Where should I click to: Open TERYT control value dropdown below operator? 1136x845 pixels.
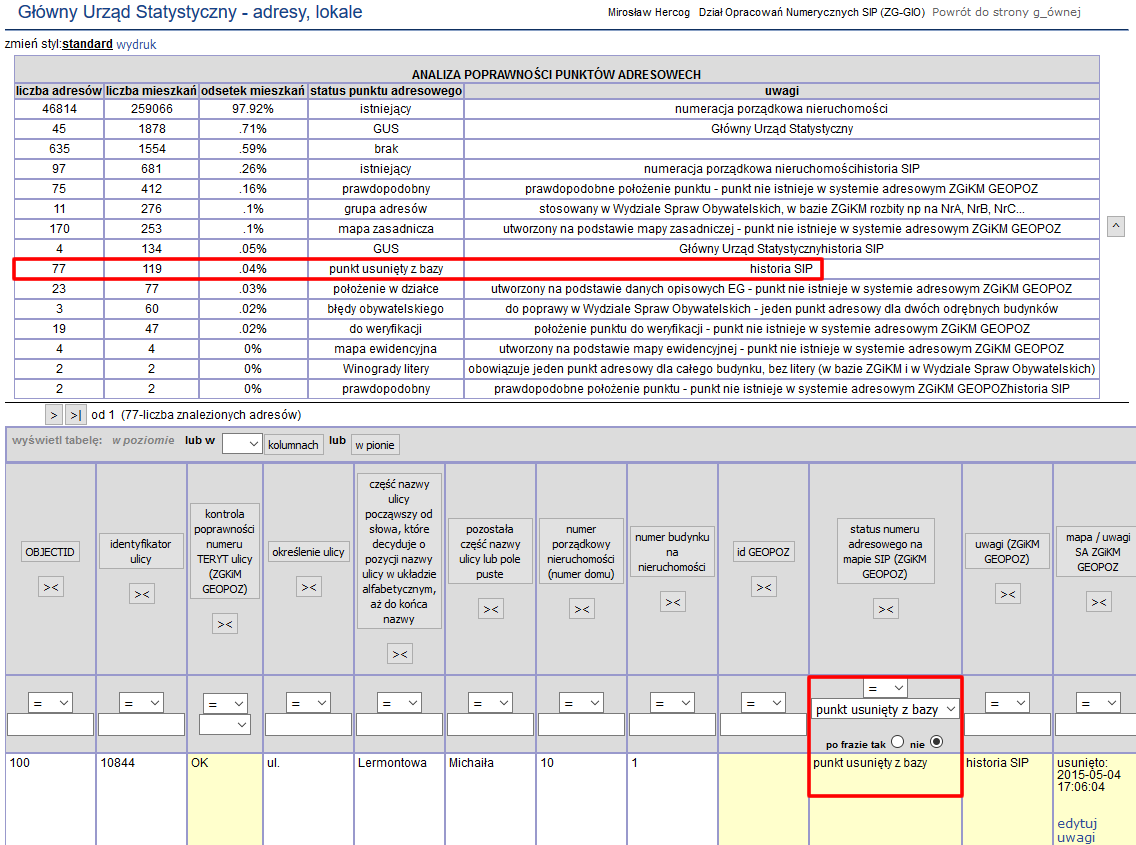(225, 724)
